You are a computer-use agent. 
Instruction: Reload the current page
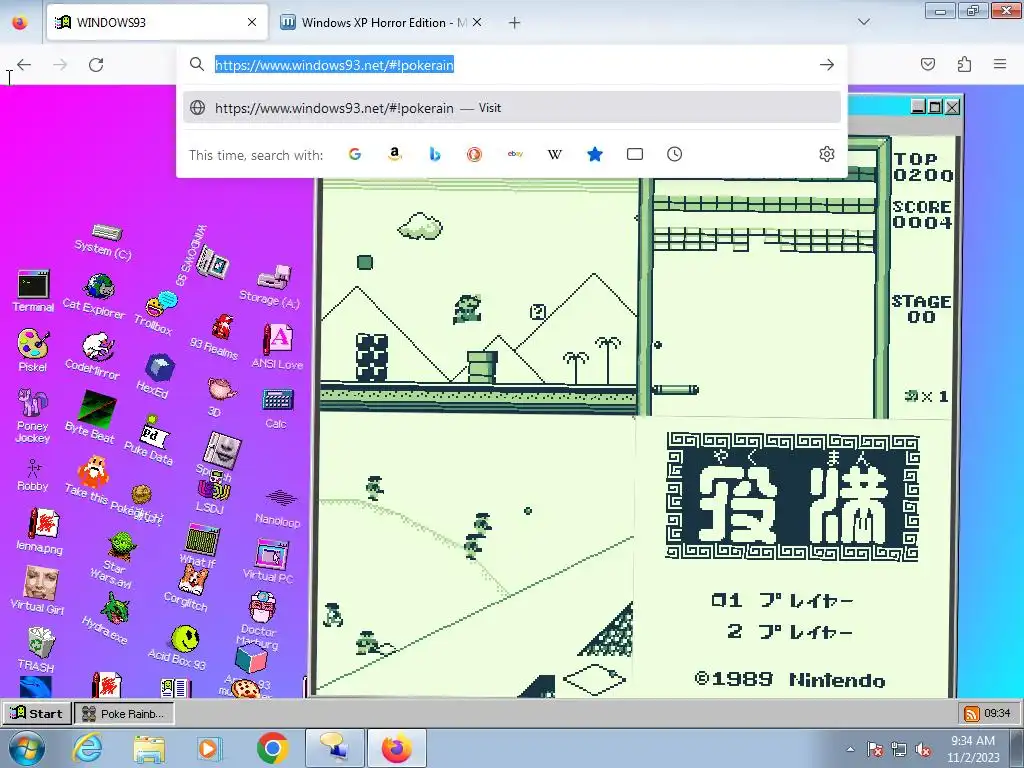[x=96, y=65]
